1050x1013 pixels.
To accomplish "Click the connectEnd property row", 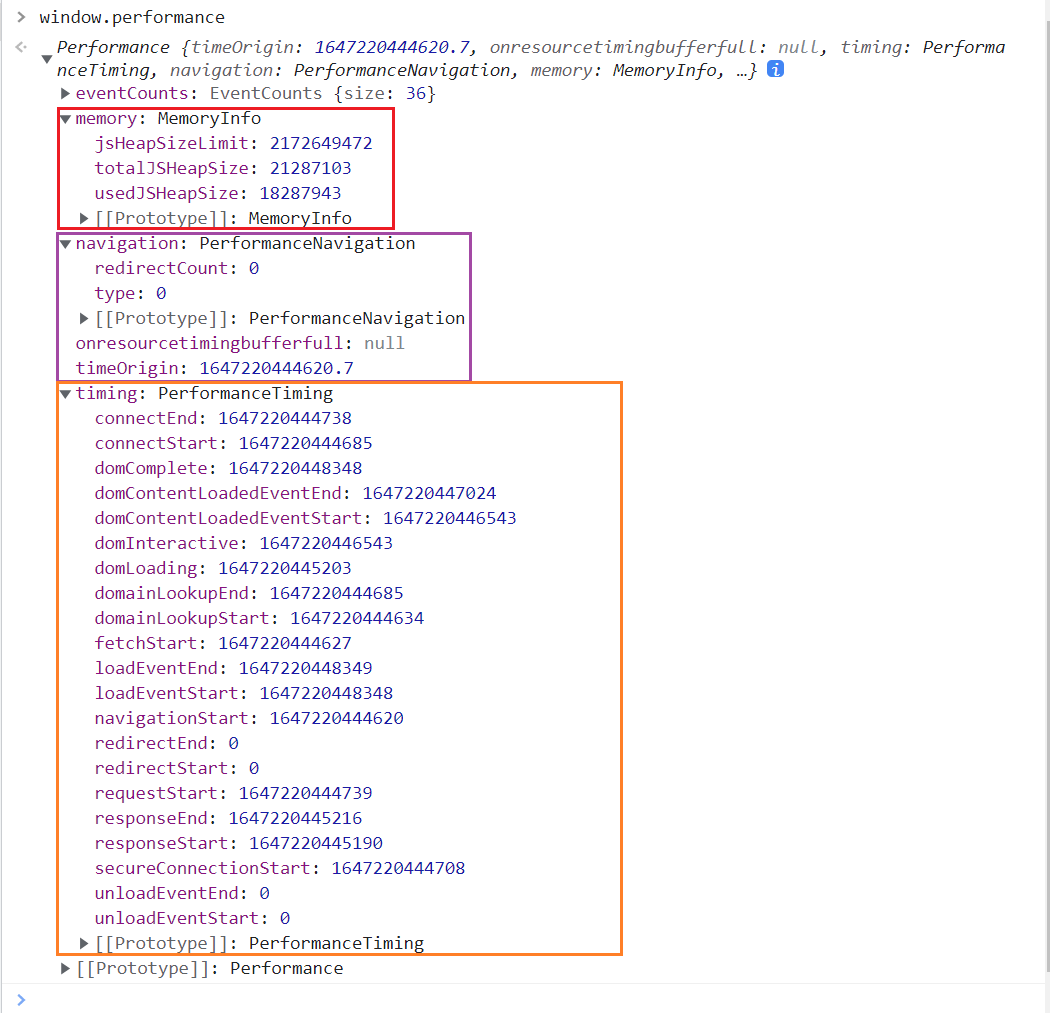I will click(x=223, y=418).
